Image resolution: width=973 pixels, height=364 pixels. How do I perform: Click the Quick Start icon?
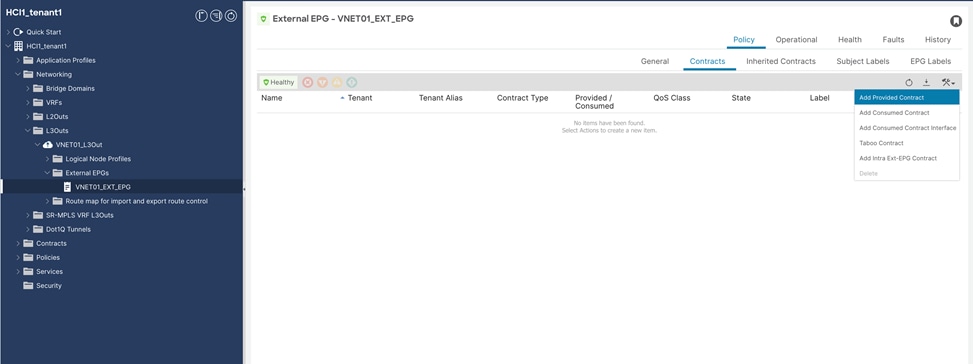pyautogui.click(x=18, y=32)
